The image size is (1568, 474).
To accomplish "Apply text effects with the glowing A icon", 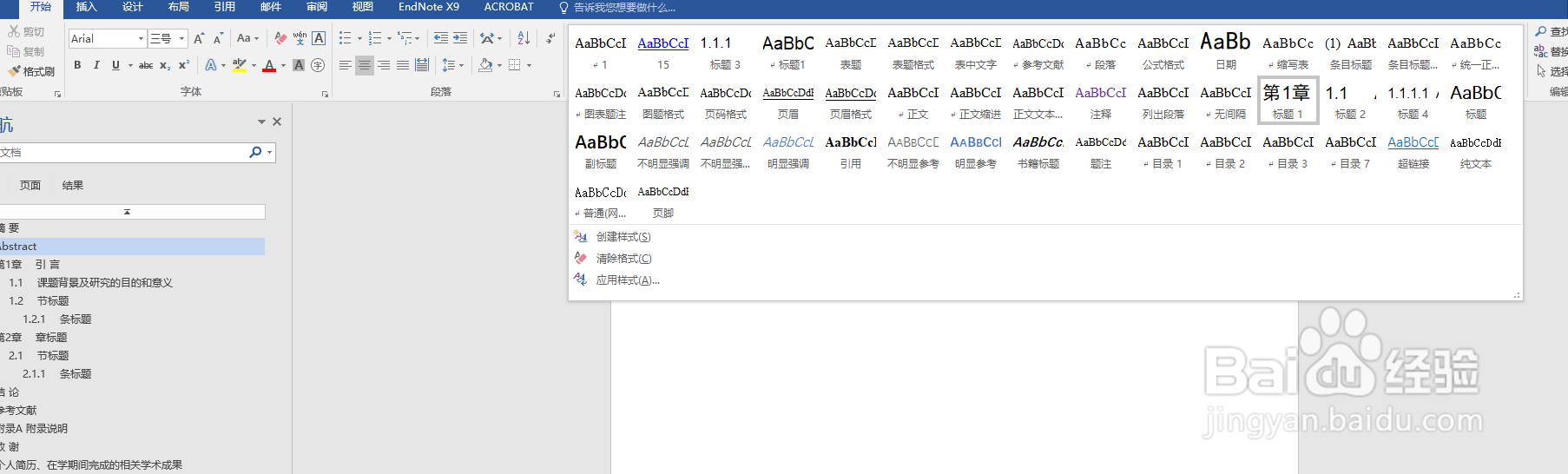I will 210,65.
